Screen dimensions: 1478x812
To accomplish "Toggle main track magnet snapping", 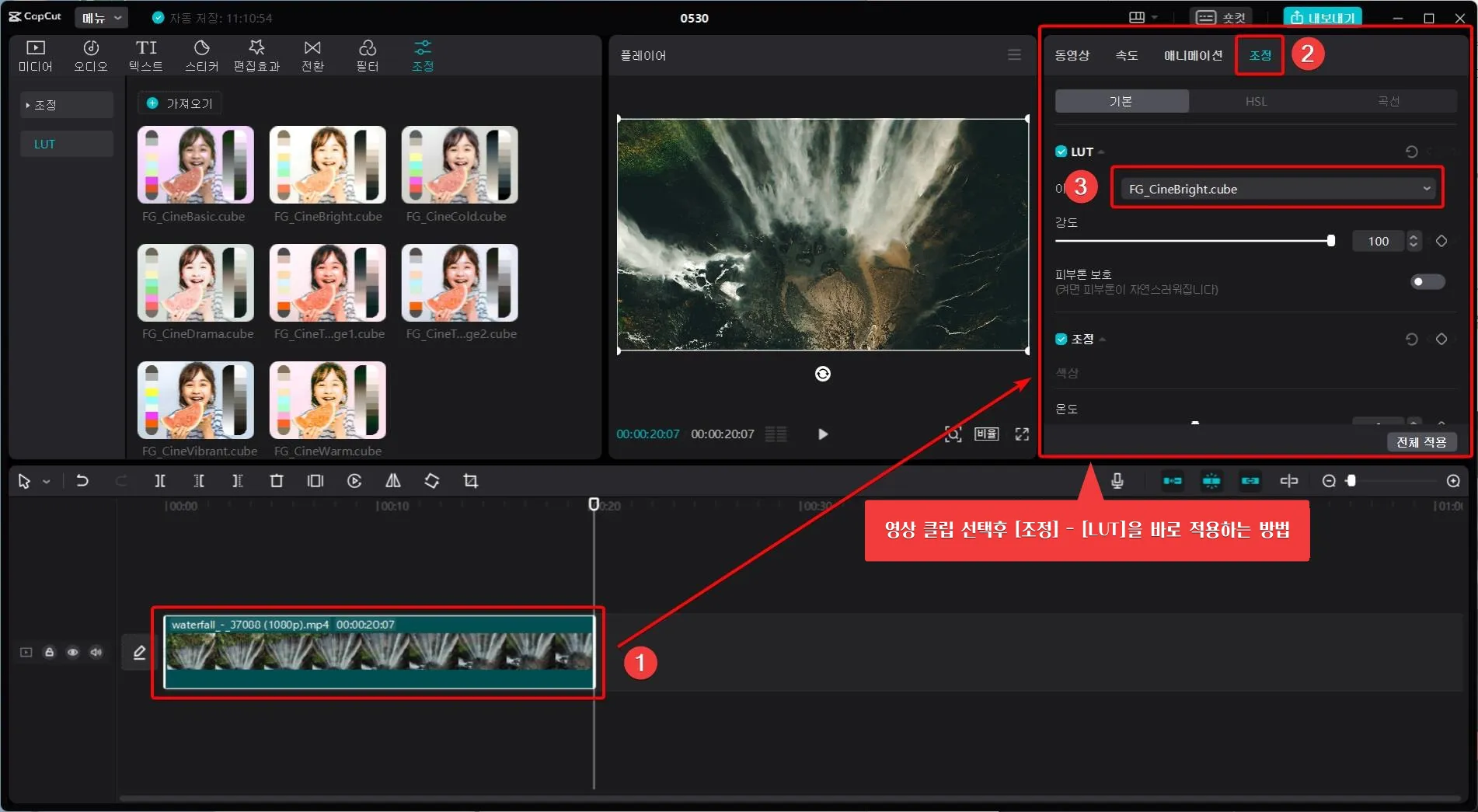I will 1173,481.
